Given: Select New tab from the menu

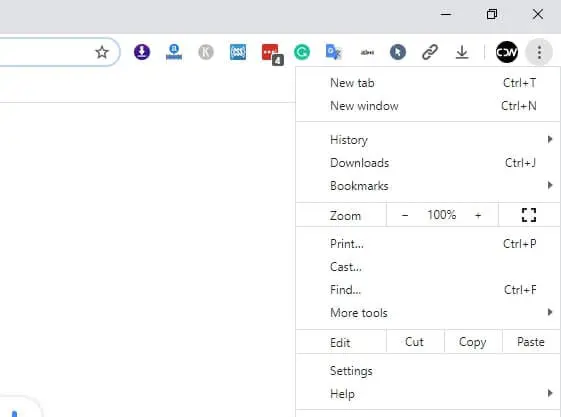Looking at the screenshot, I should click(x=428, y=83).
